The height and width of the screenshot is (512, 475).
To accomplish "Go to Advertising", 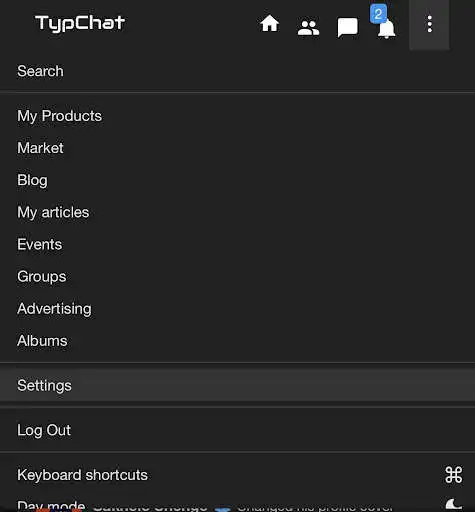I will click(x=237, y=309).
